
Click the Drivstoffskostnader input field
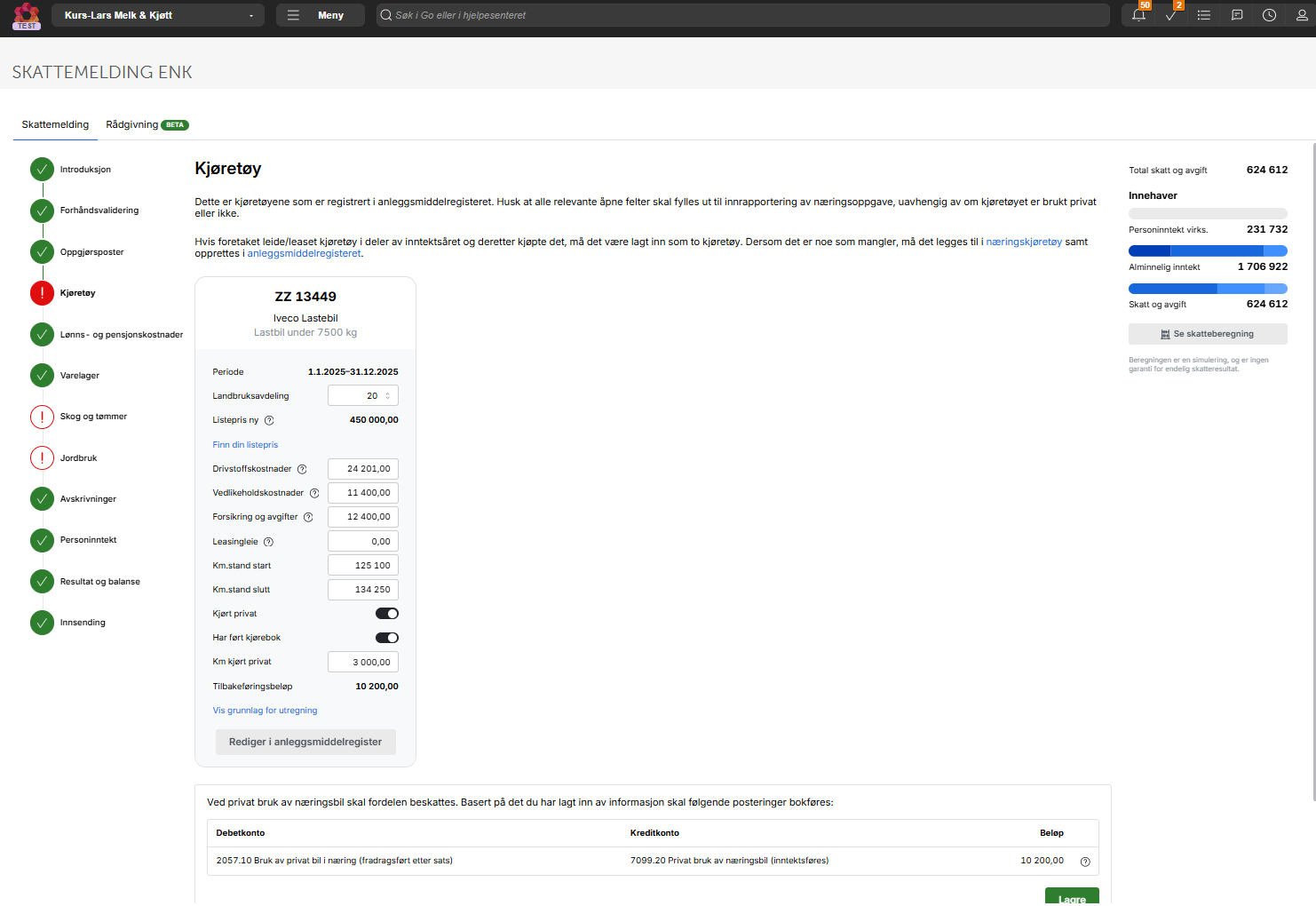pos(363,469)
